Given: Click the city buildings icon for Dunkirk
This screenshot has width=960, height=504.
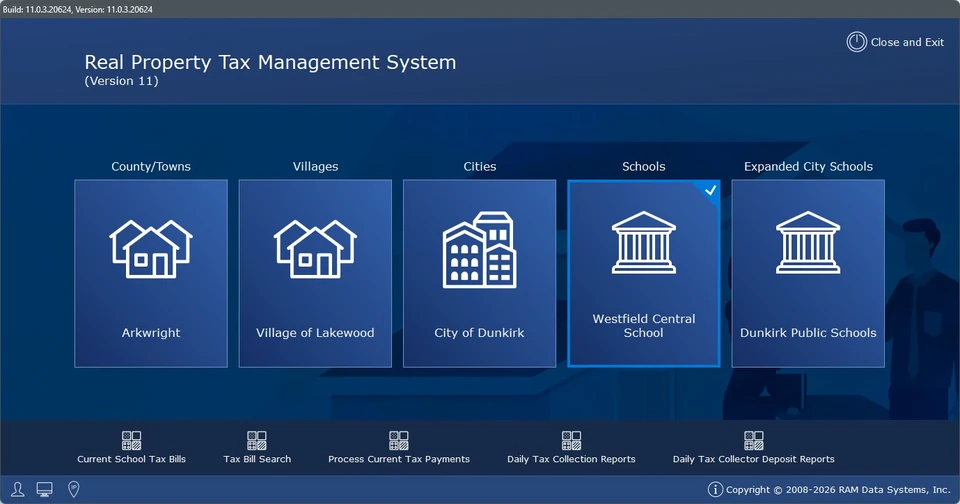Looking at the screenshot, I should coord(479,250).
